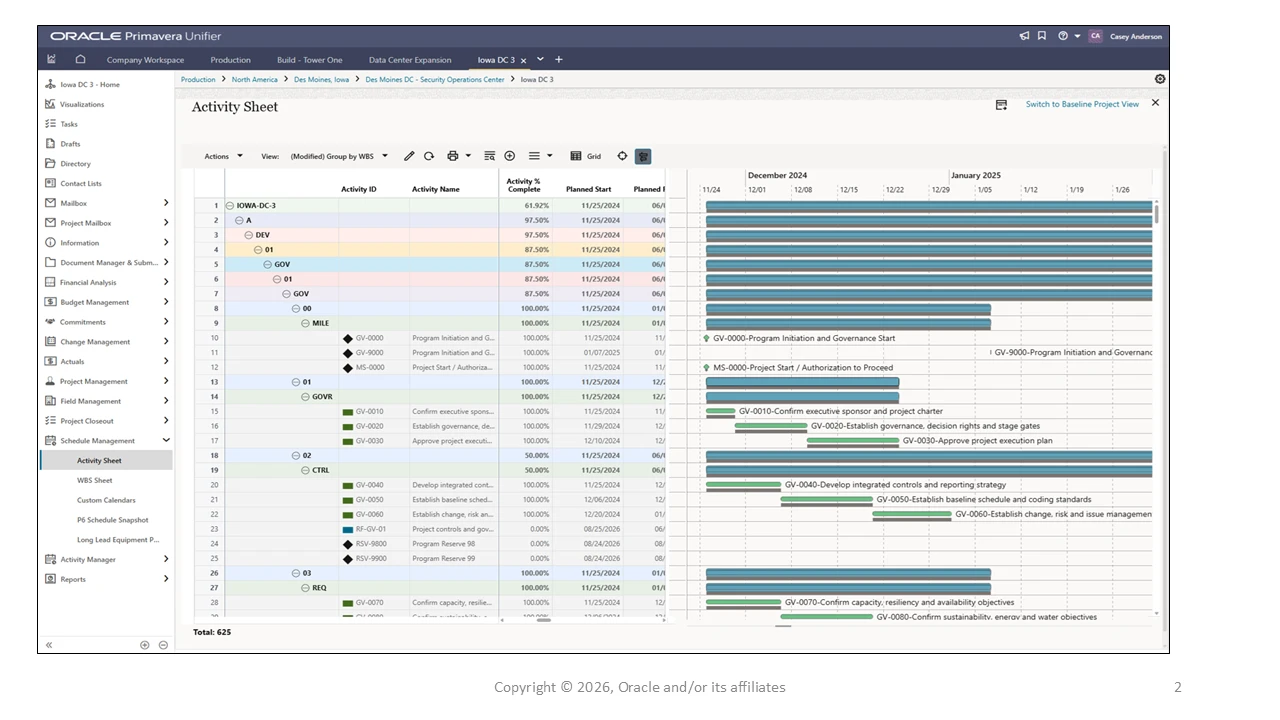This screenshot has width=1280, height=720.
Task: Go to Des Moines, Iowa breadcrumb
Action: tap(322, 79)
